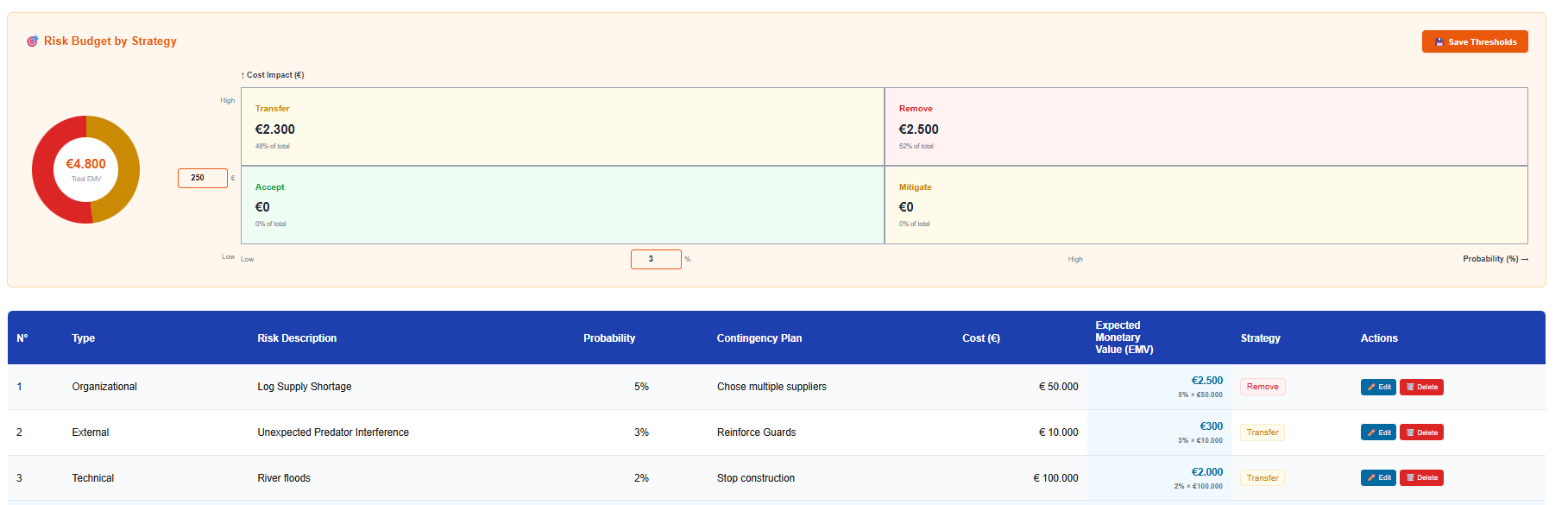Click the Remove strategy badge in row 1
The width and height of the screenshot is (1568, 505).
(x=1262, y=387)
